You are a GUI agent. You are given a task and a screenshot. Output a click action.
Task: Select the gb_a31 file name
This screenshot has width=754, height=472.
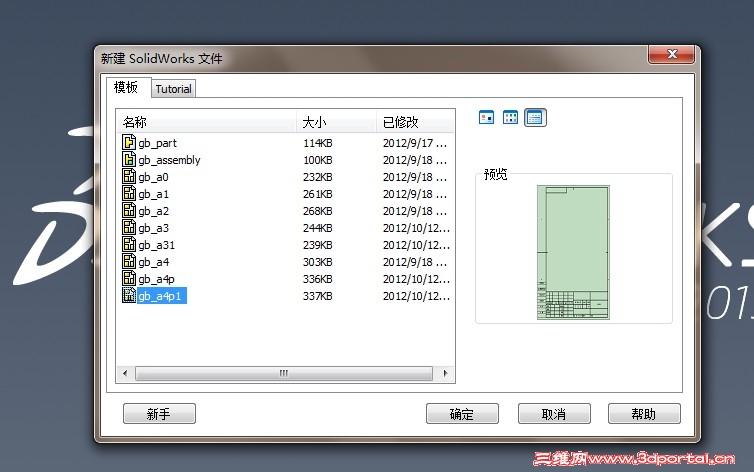(156, 245)
